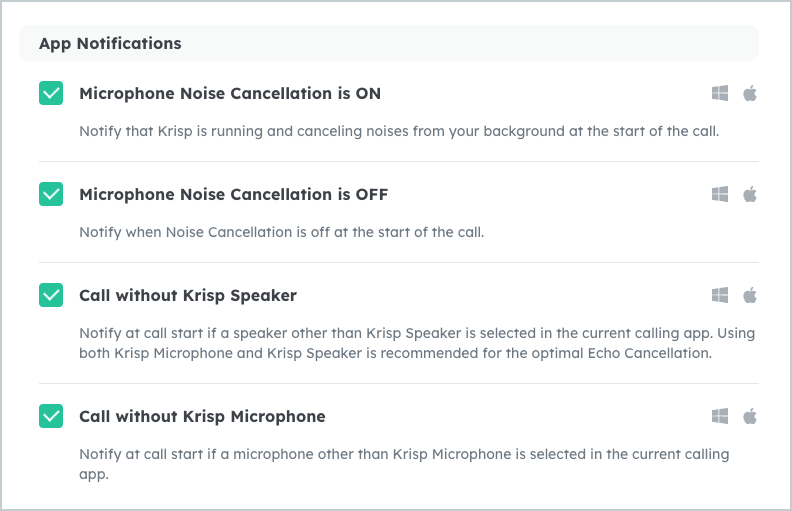Viewport: 792px width, 511px height.
Task: Click the Echo Cancellation recommendation description
Action: point(417,343)
